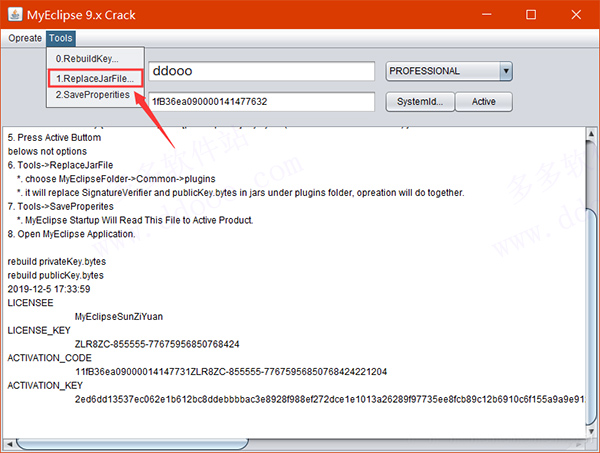
Task: Click the vertical scrollbar thumb in log area
Action: point(591,318)
